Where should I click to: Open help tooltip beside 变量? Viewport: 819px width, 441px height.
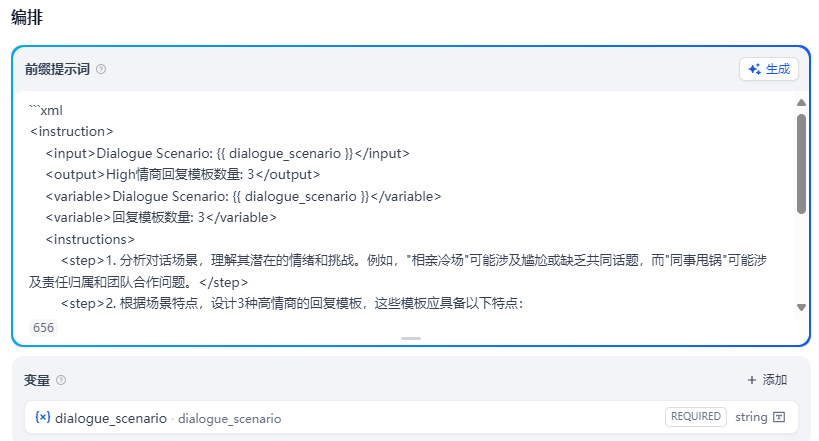coord(61,380)
